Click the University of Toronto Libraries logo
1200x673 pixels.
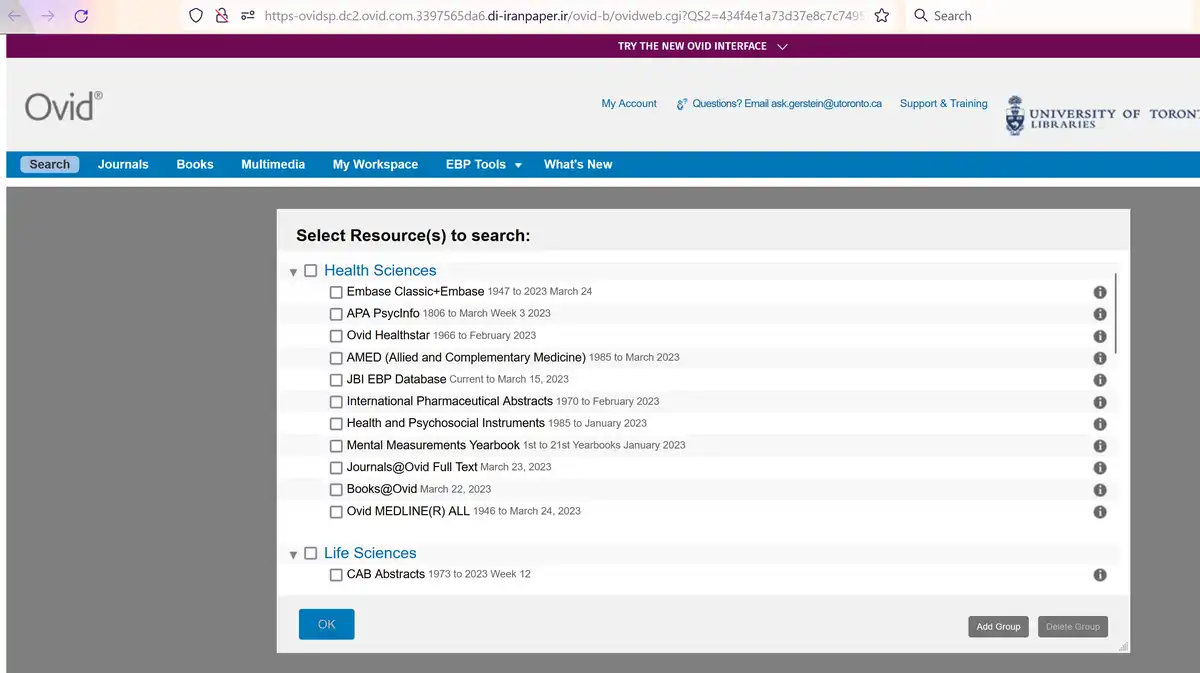pos(1102,115)
